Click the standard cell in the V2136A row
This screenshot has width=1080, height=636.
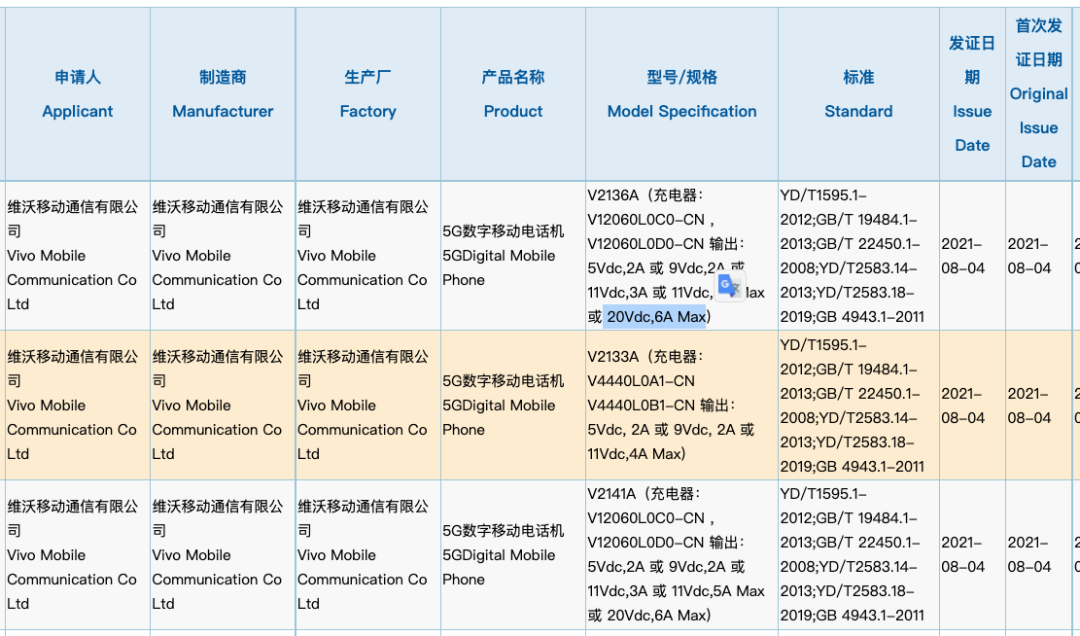point(858,256)
